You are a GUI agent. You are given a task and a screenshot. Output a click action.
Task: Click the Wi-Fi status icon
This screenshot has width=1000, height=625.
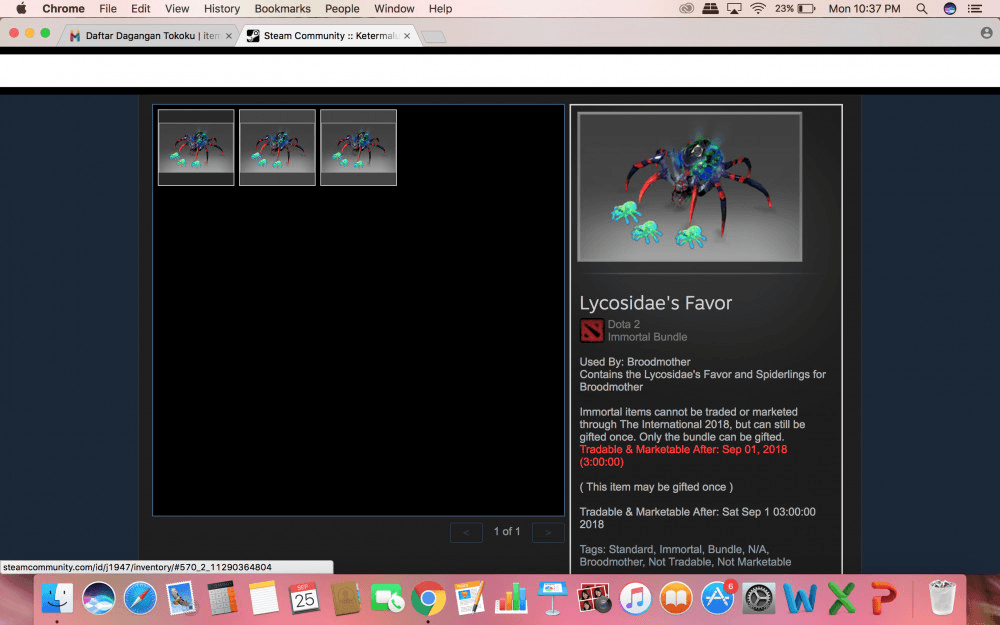758,9
